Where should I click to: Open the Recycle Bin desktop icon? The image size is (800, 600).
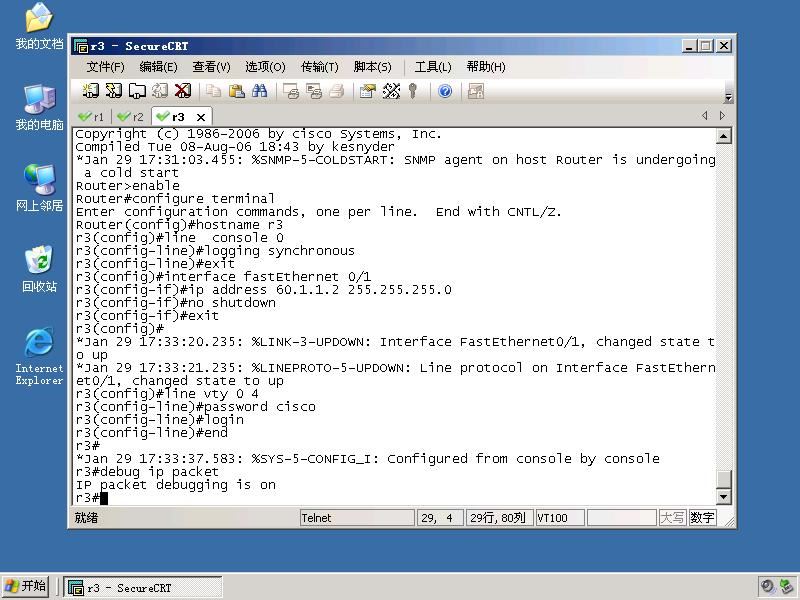coord(39,269)
